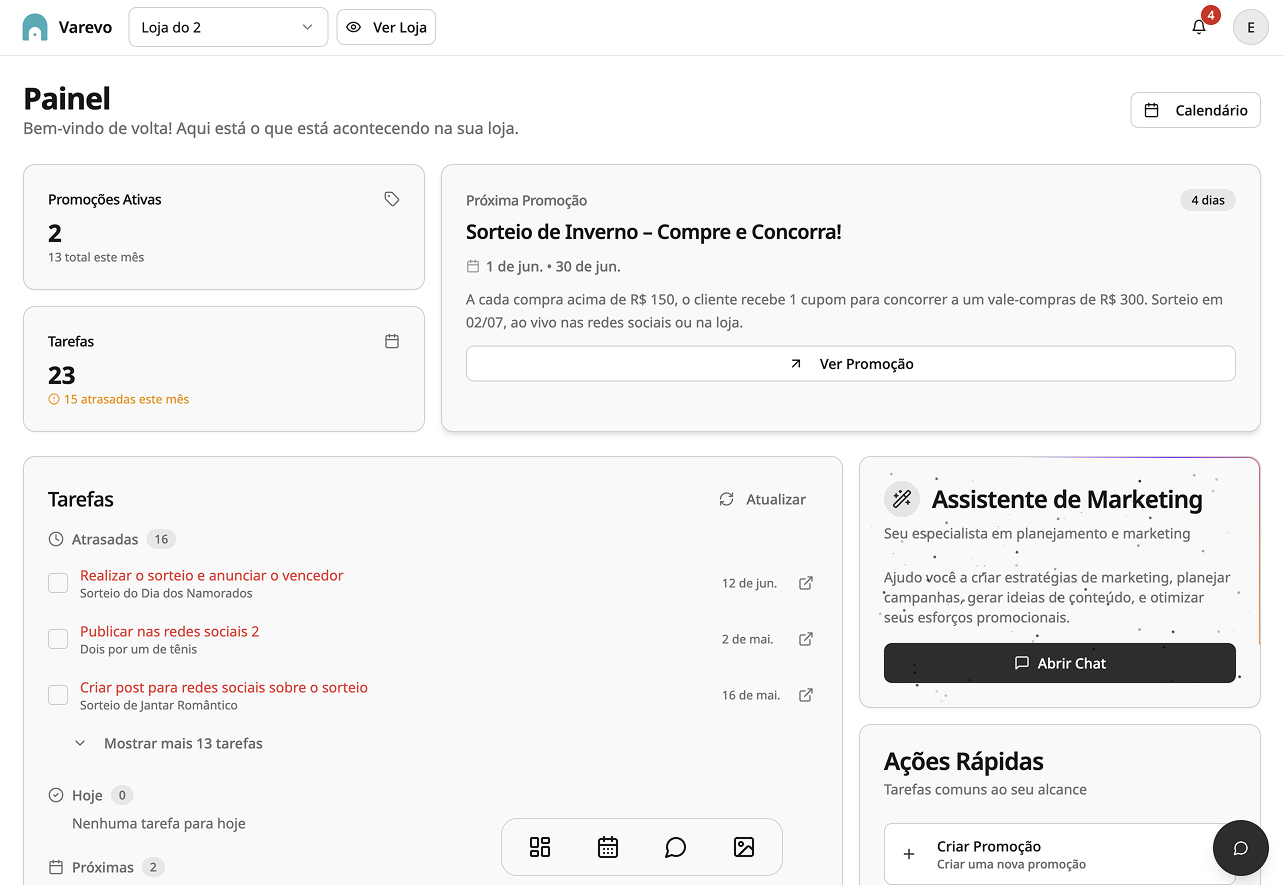Click the floating chat bubble button
Screen dimensions: 1284x885
coord(1240,848)
